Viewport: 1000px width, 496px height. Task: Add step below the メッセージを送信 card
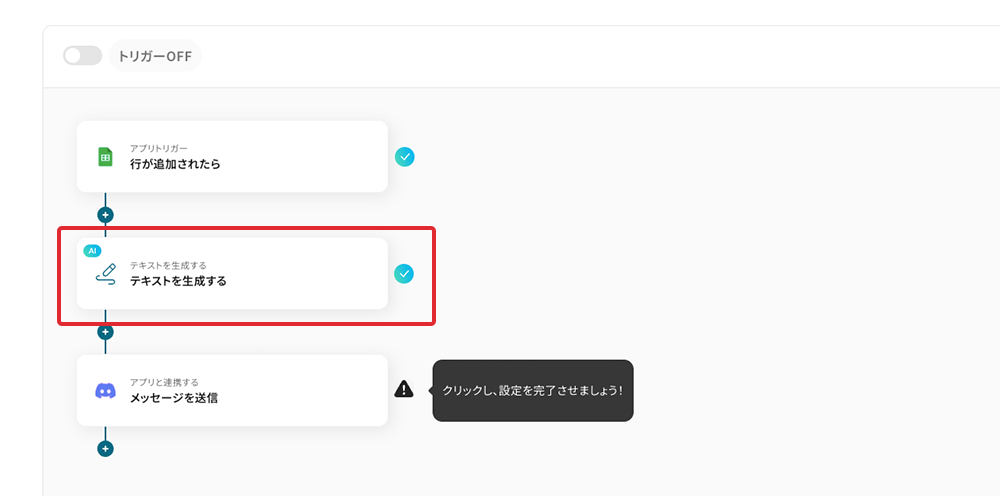[x=105, y=449]
